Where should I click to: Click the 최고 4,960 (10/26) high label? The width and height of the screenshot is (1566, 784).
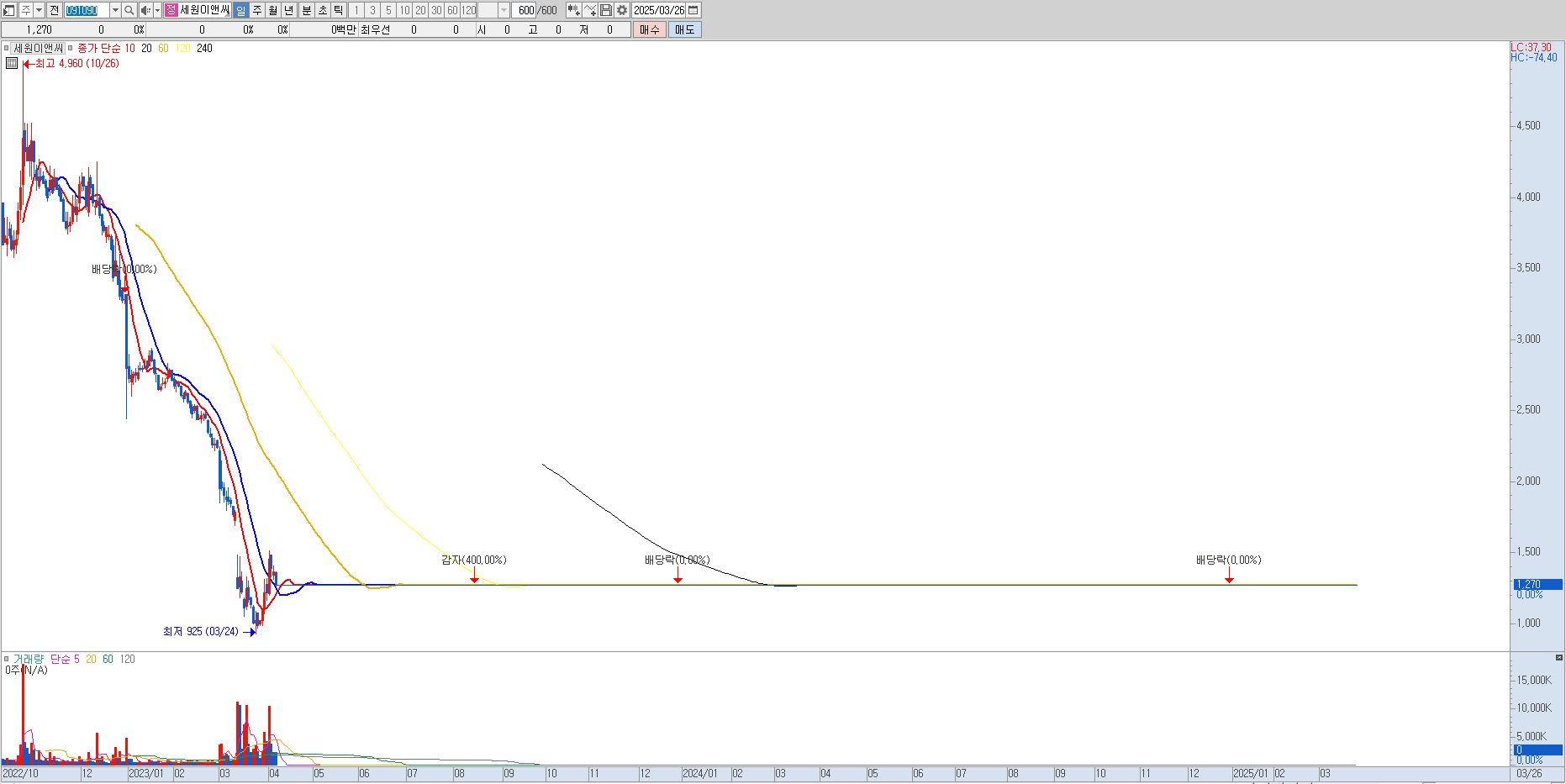tap(76, 63)
